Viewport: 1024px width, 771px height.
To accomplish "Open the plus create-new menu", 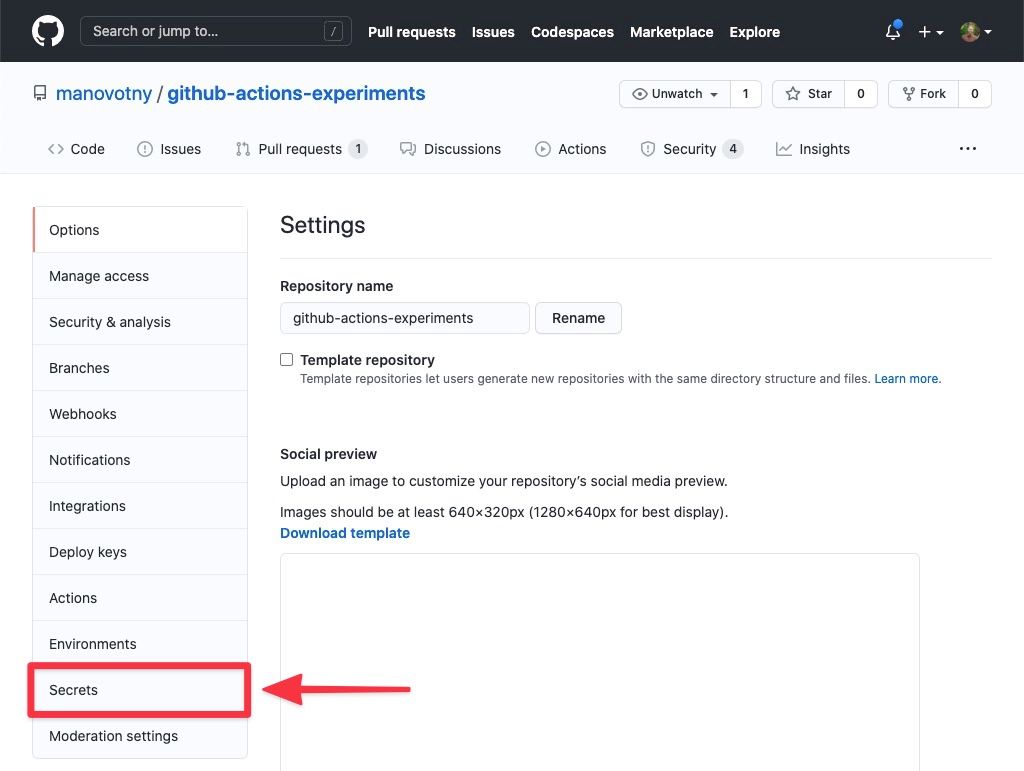I will 931,31.
